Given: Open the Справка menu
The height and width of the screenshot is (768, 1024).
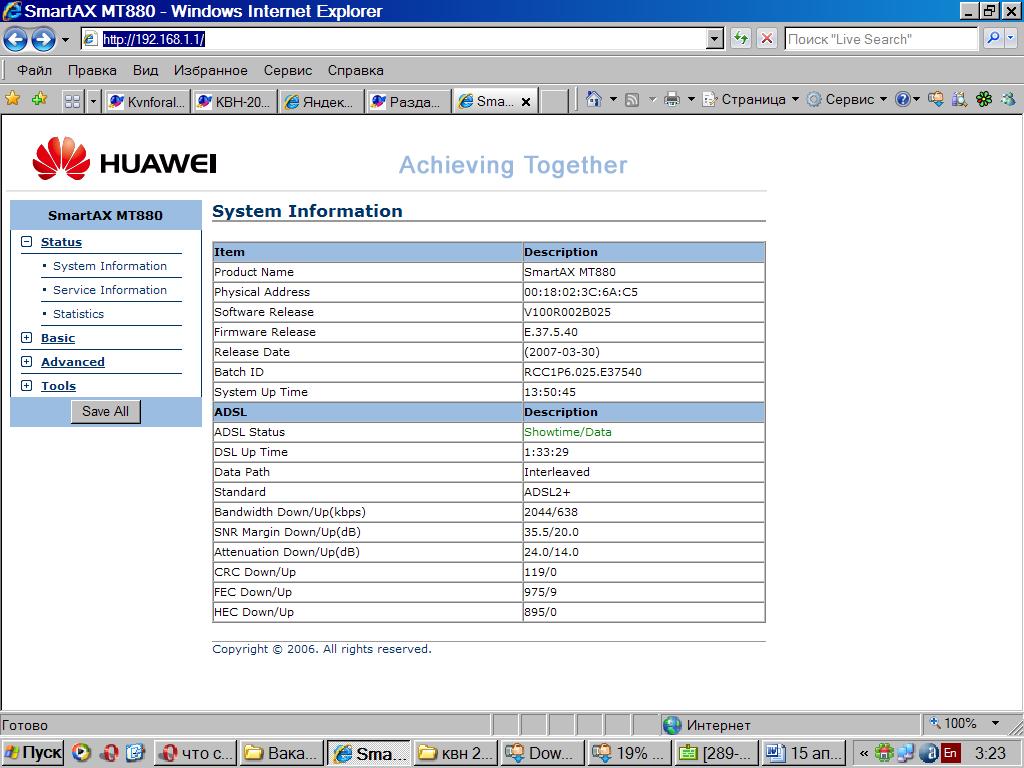Looking at the screenshot, I should click(356, 71).
